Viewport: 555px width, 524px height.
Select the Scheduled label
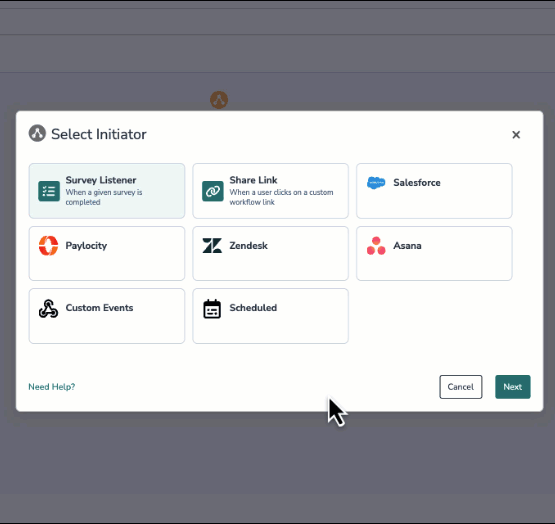[253, 308]
